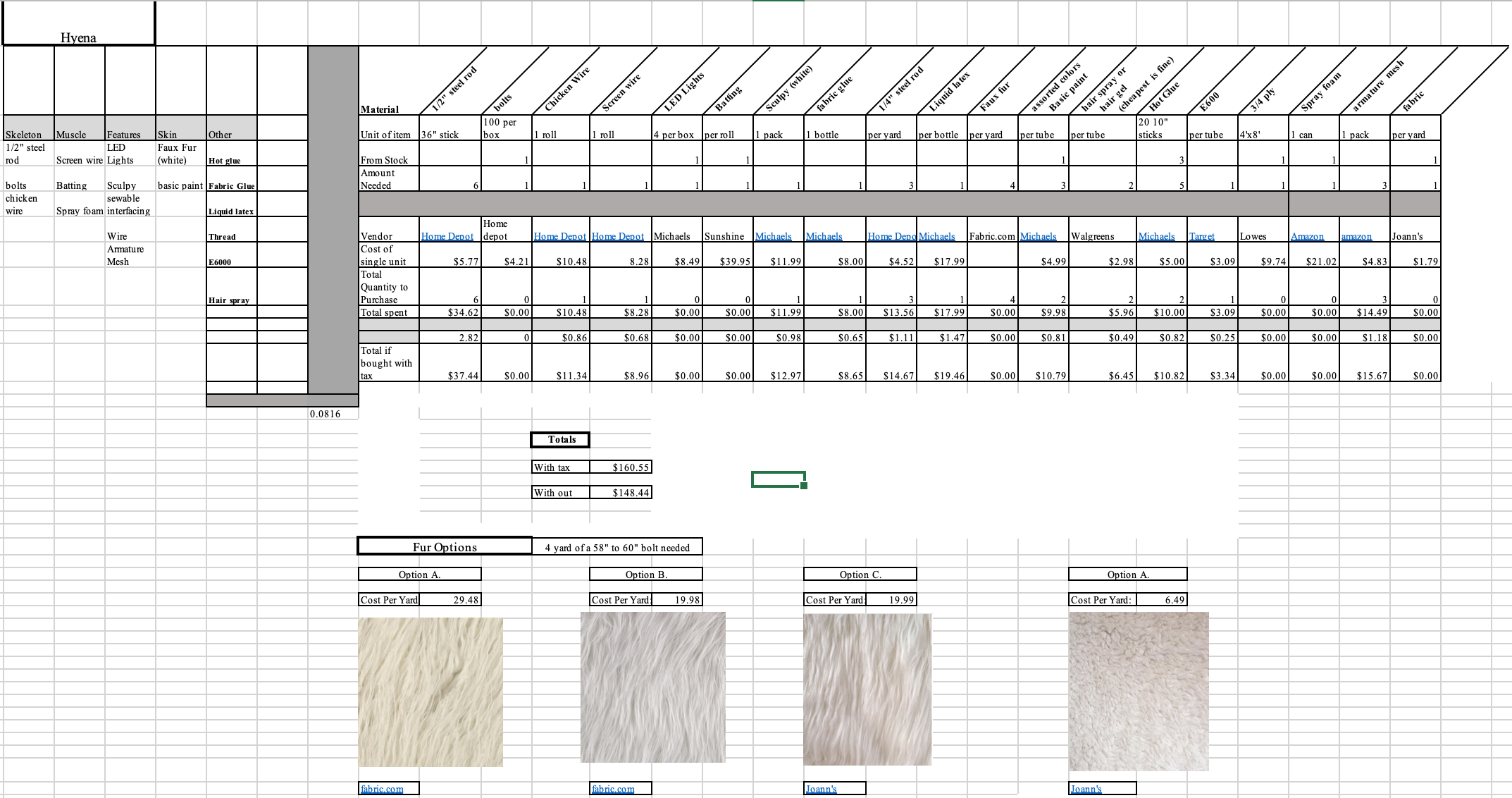The height and width of the screenshot is (798, 1512).
Task: Open fabric.com link under Option B
Action: pos(613,789)
